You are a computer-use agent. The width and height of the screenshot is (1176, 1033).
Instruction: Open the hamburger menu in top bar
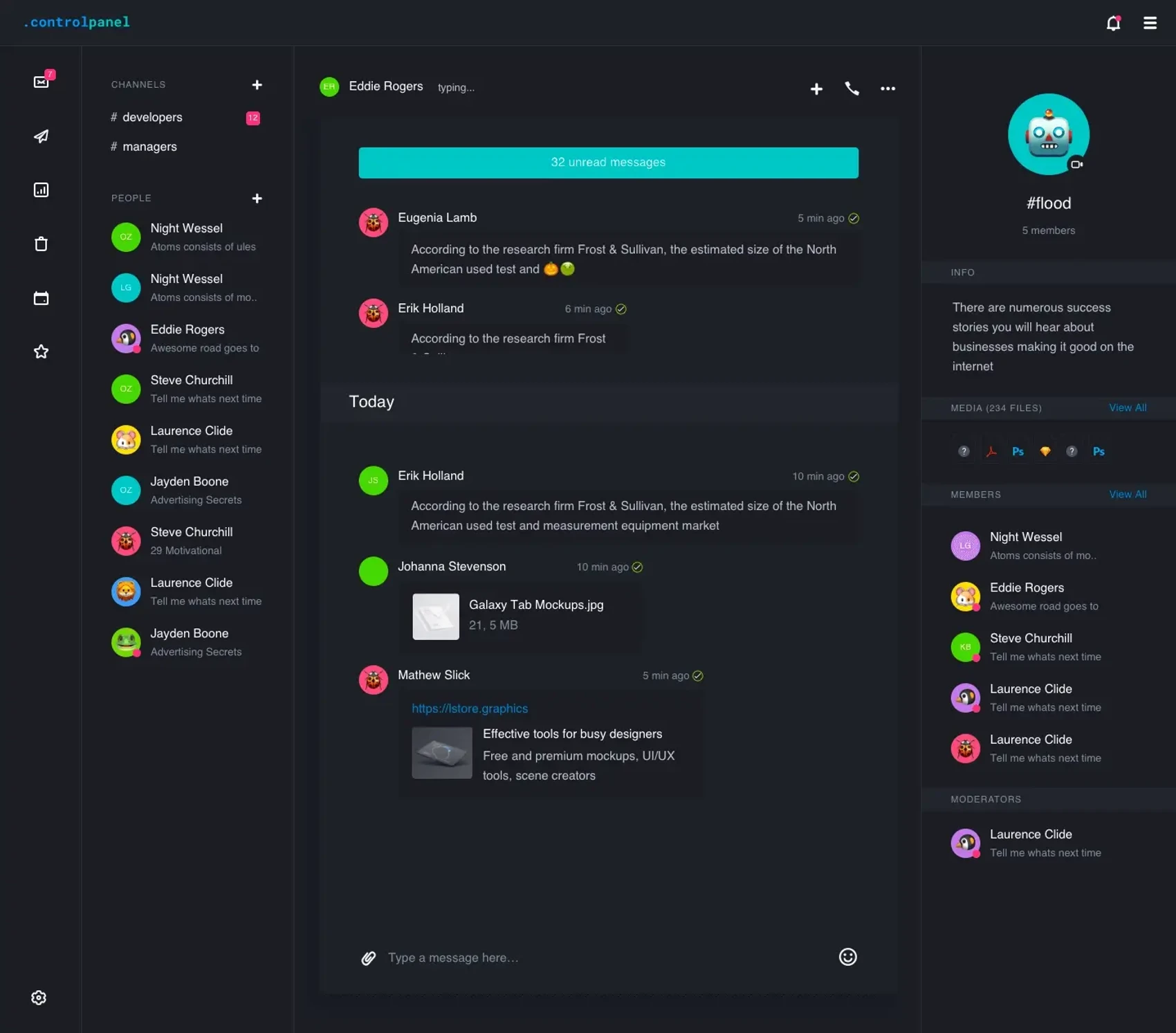tap(1150, 24)
